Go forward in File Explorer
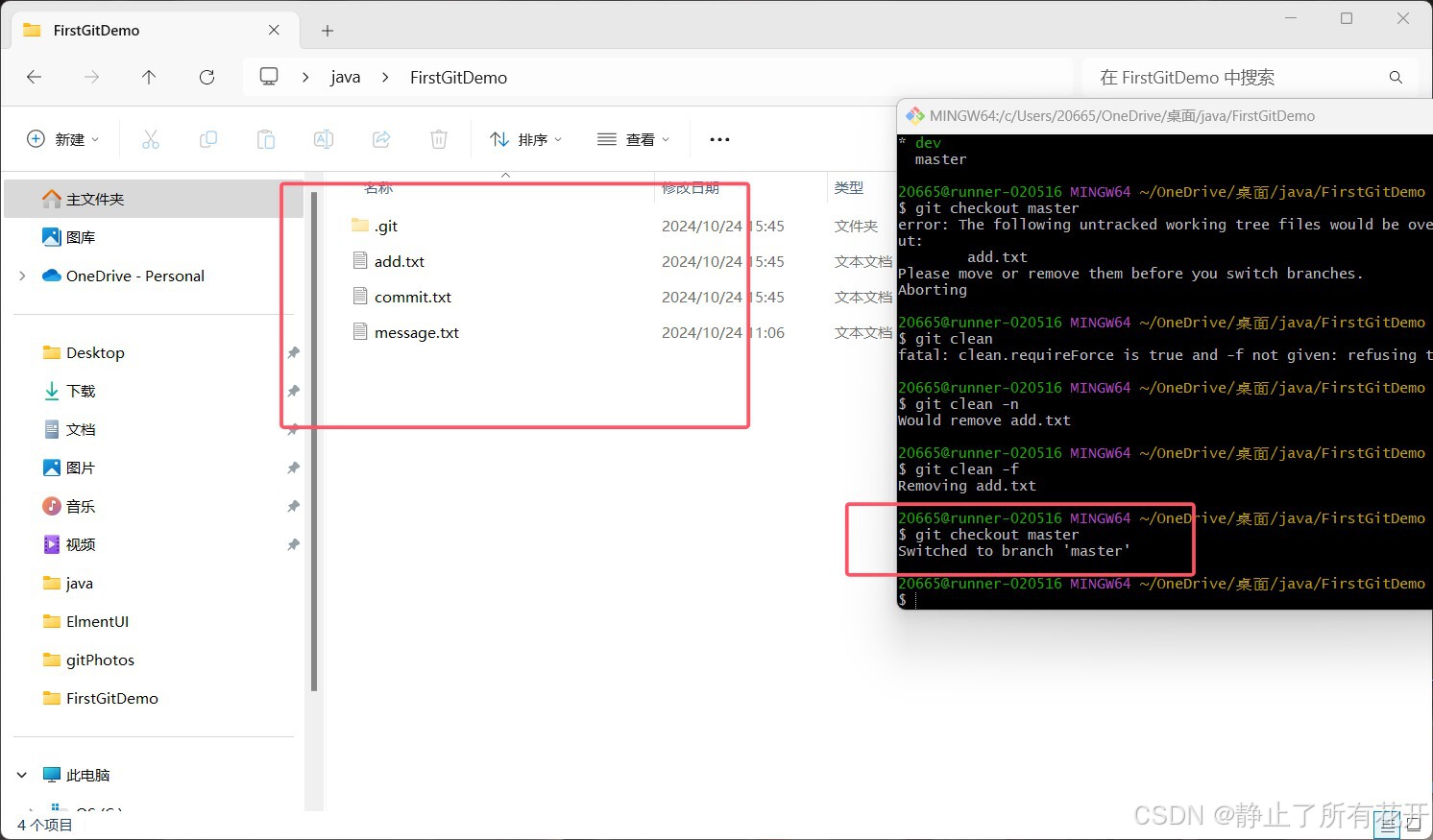1433x840 pixels. tap(92, 77)
